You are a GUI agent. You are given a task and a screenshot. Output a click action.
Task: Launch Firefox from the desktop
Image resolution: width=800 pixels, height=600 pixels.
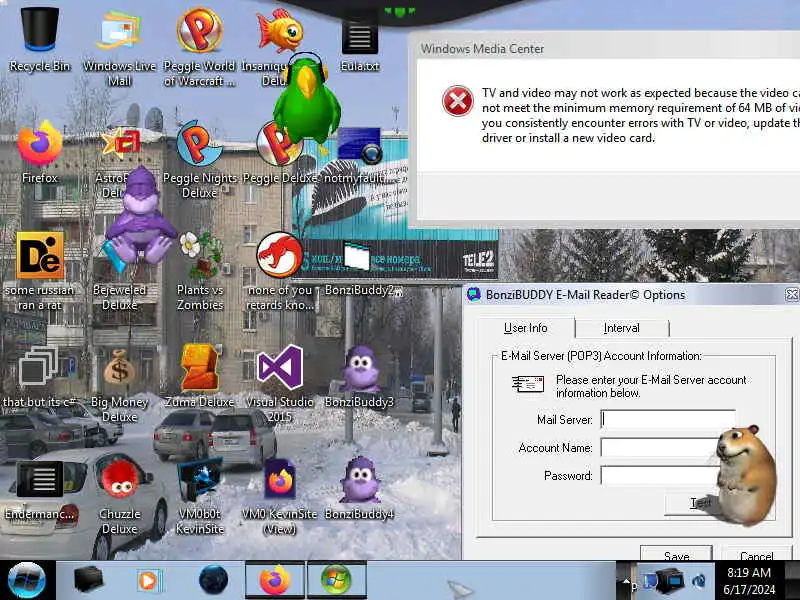(40, 151)
